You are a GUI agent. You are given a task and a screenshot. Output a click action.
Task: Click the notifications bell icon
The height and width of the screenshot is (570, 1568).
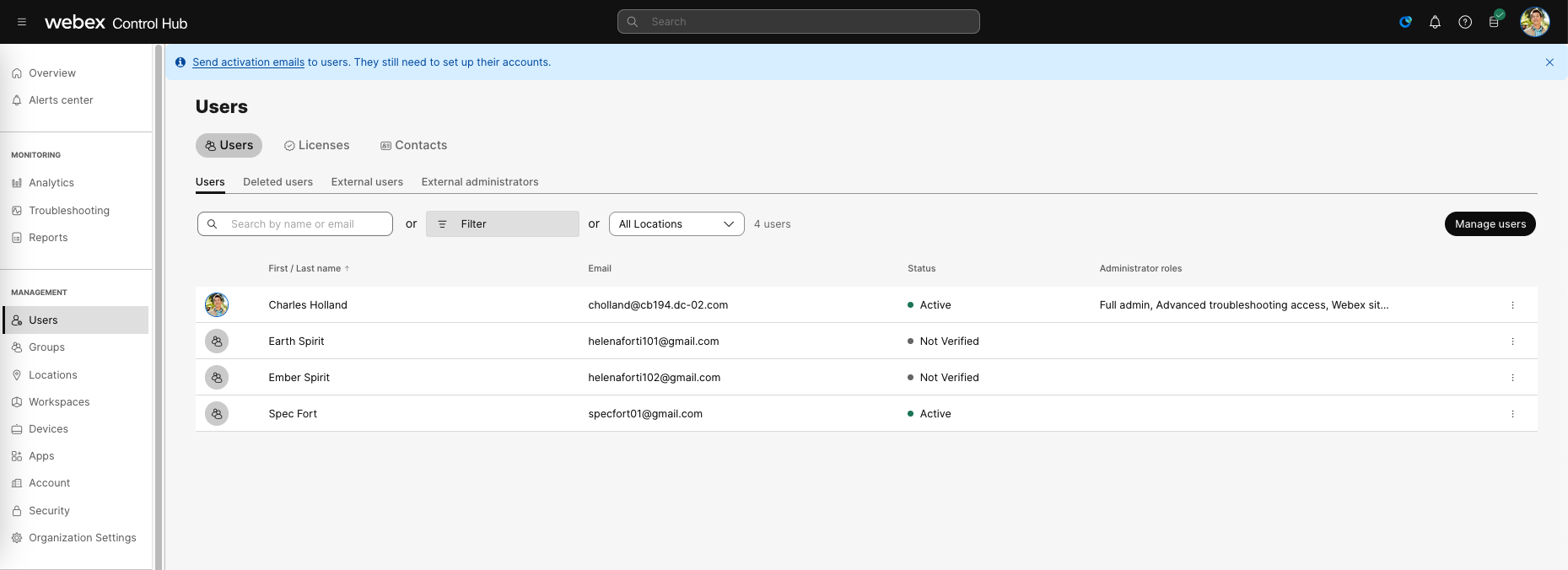coord(1435,22)
